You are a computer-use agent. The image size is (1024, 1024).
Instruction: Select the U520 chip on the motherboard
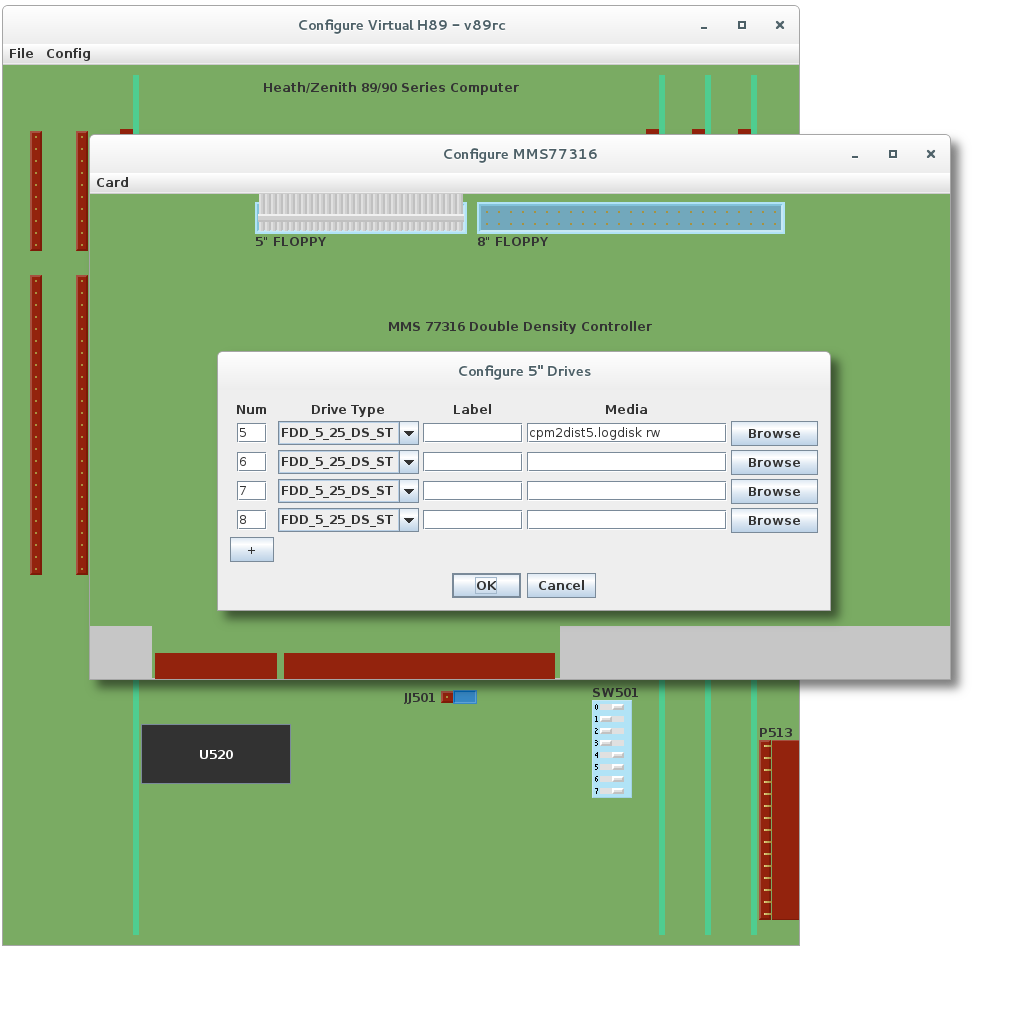(x=216, y=754)
